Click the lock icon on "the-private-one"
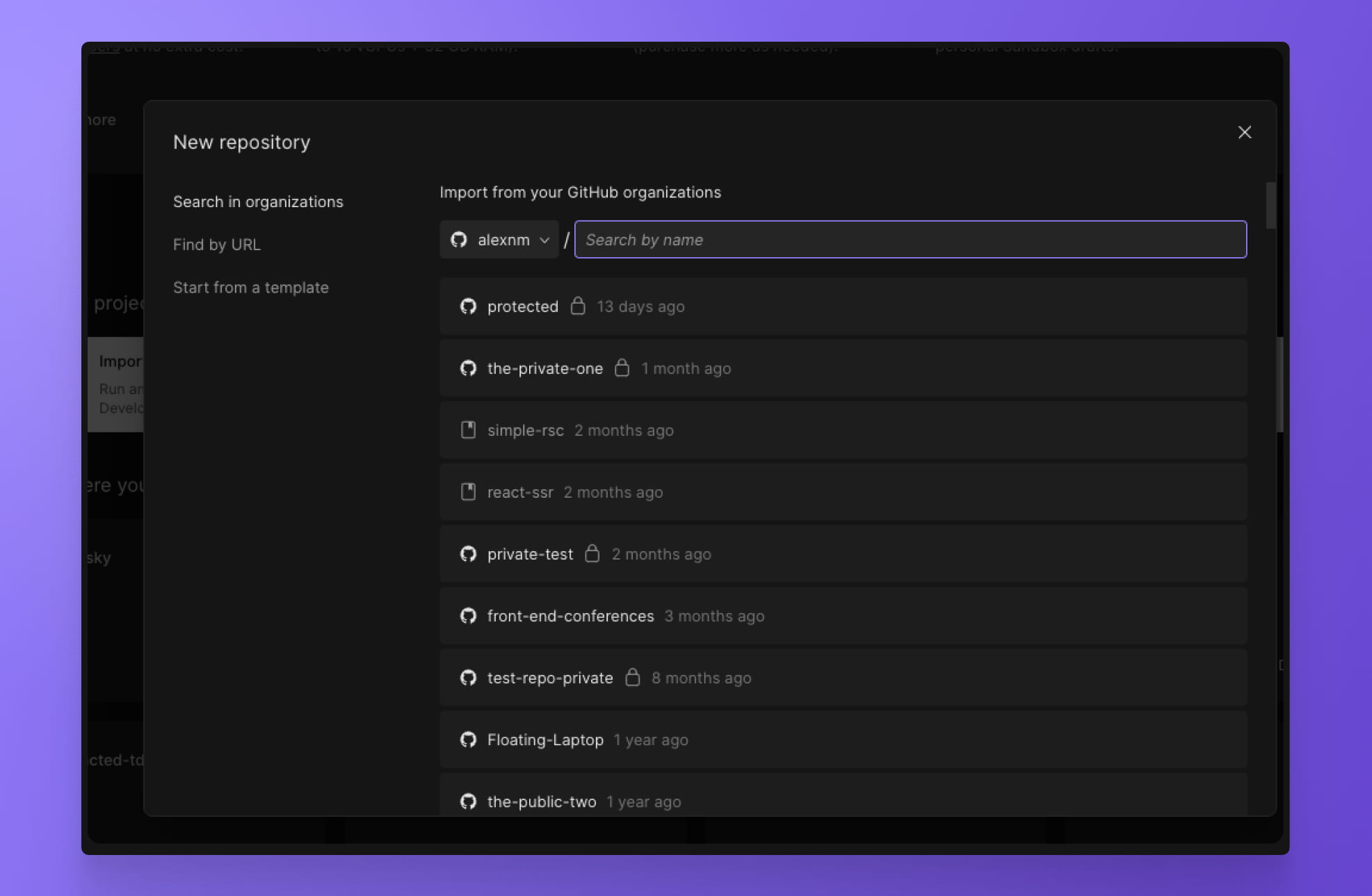This screenshot has height=896, width=1372. [x=622, y=368]
